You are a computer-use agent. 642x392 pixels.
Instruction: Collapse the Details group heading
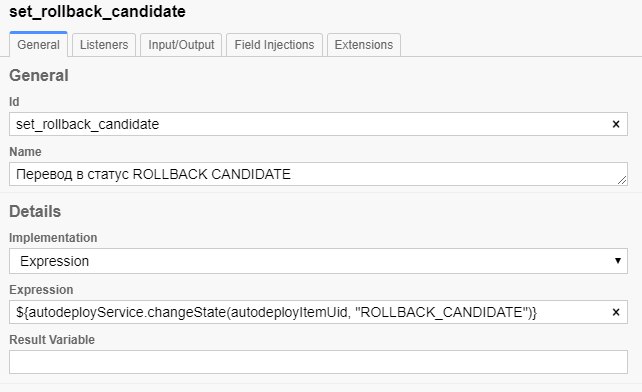coord(35,211)
